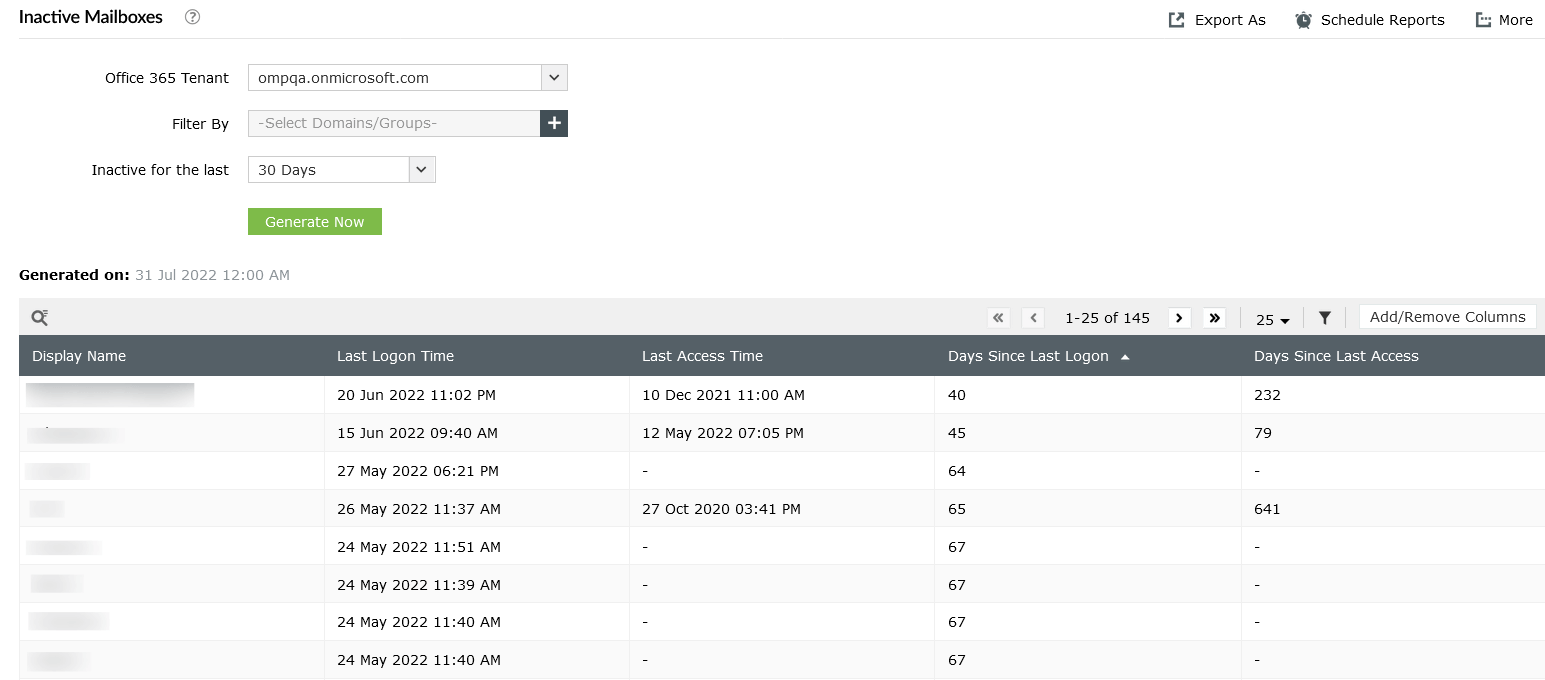Click the generated date 31 Jul 2022 12:00 AM

point(212,275)
